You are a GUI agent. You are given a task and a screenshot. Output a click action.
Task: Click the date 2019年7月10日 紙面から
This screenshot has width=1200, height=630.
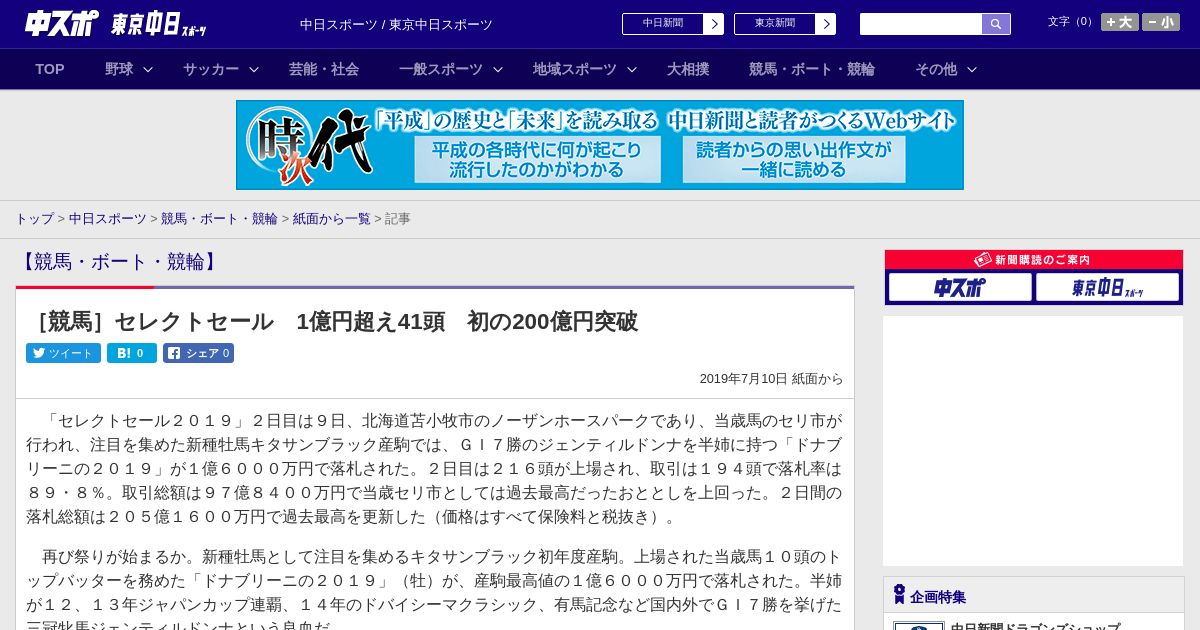pos(771,379)
